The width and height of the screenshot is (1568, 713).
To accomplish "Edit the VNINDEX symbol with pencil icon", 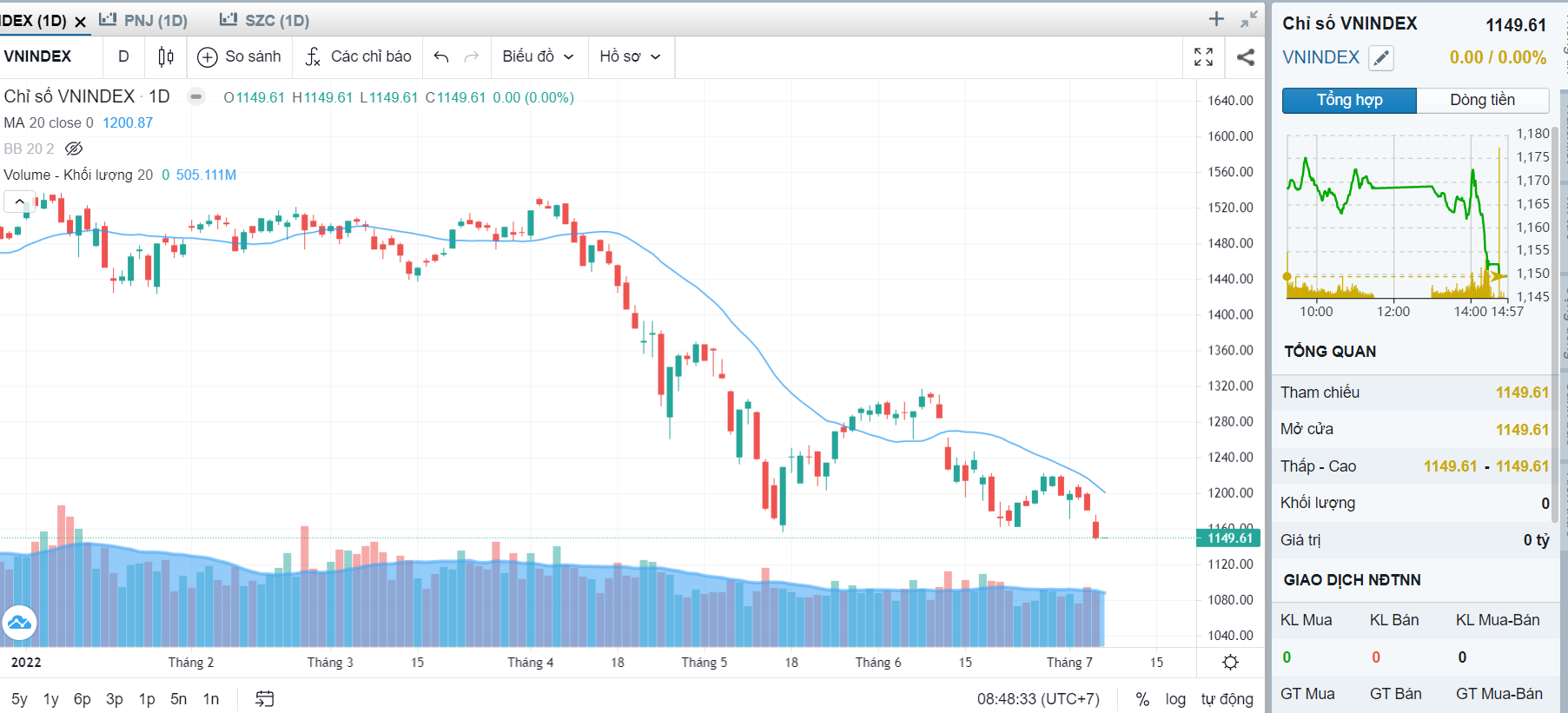I will coord(1381,58).
